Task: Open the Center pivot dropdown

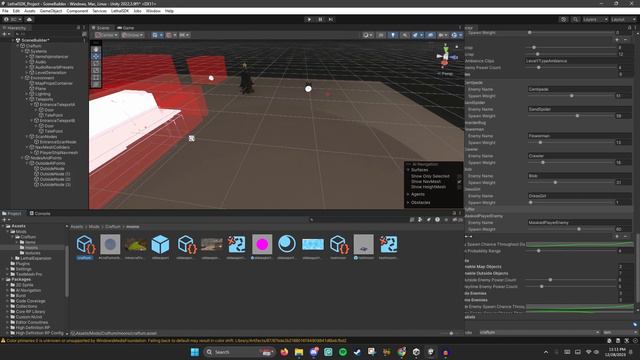Action: click(x=106, y=35)
